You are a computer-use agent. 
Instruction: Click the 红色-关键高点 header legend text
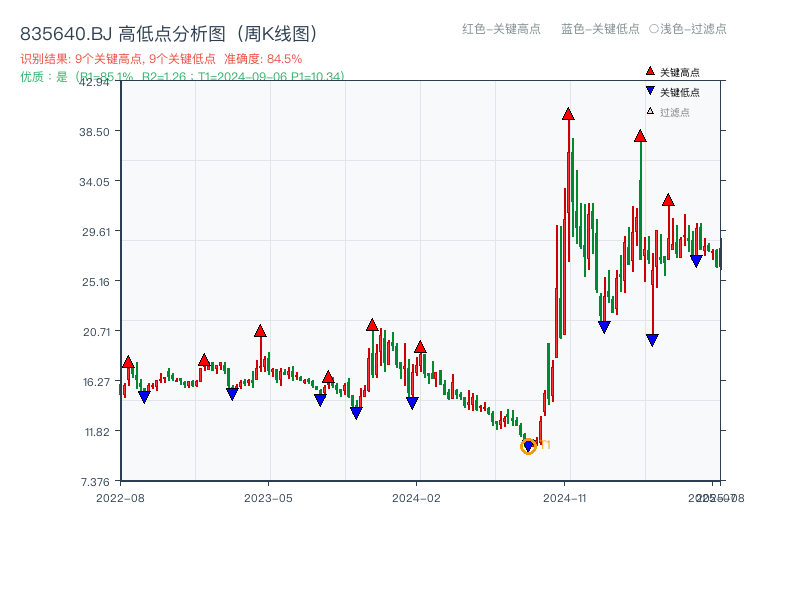(x=501, y=29)
